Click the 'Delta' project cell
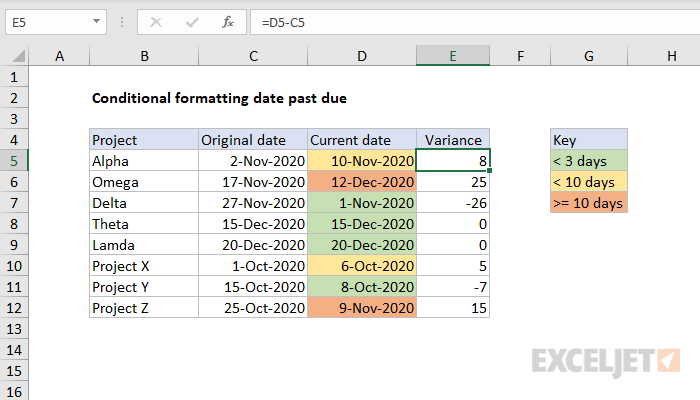This screenshot has height=400, width=700. (144, 203)
